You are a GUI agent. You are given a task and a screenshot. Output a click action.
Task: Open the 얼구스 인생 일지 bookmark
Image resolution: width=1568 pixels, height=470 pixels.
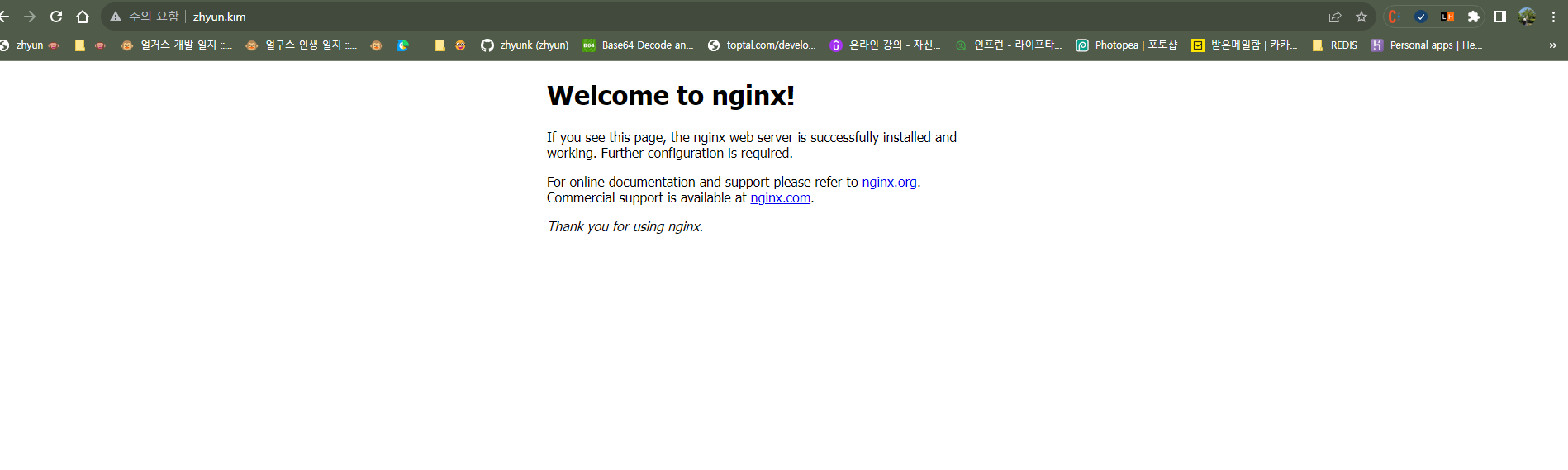(x=302, y=45)
